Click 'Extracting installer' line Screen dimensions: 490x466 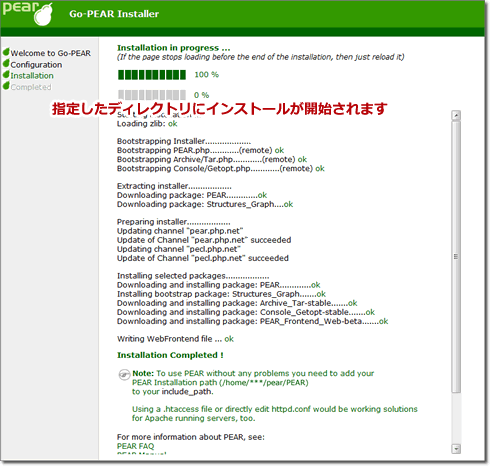click(174, 186)
